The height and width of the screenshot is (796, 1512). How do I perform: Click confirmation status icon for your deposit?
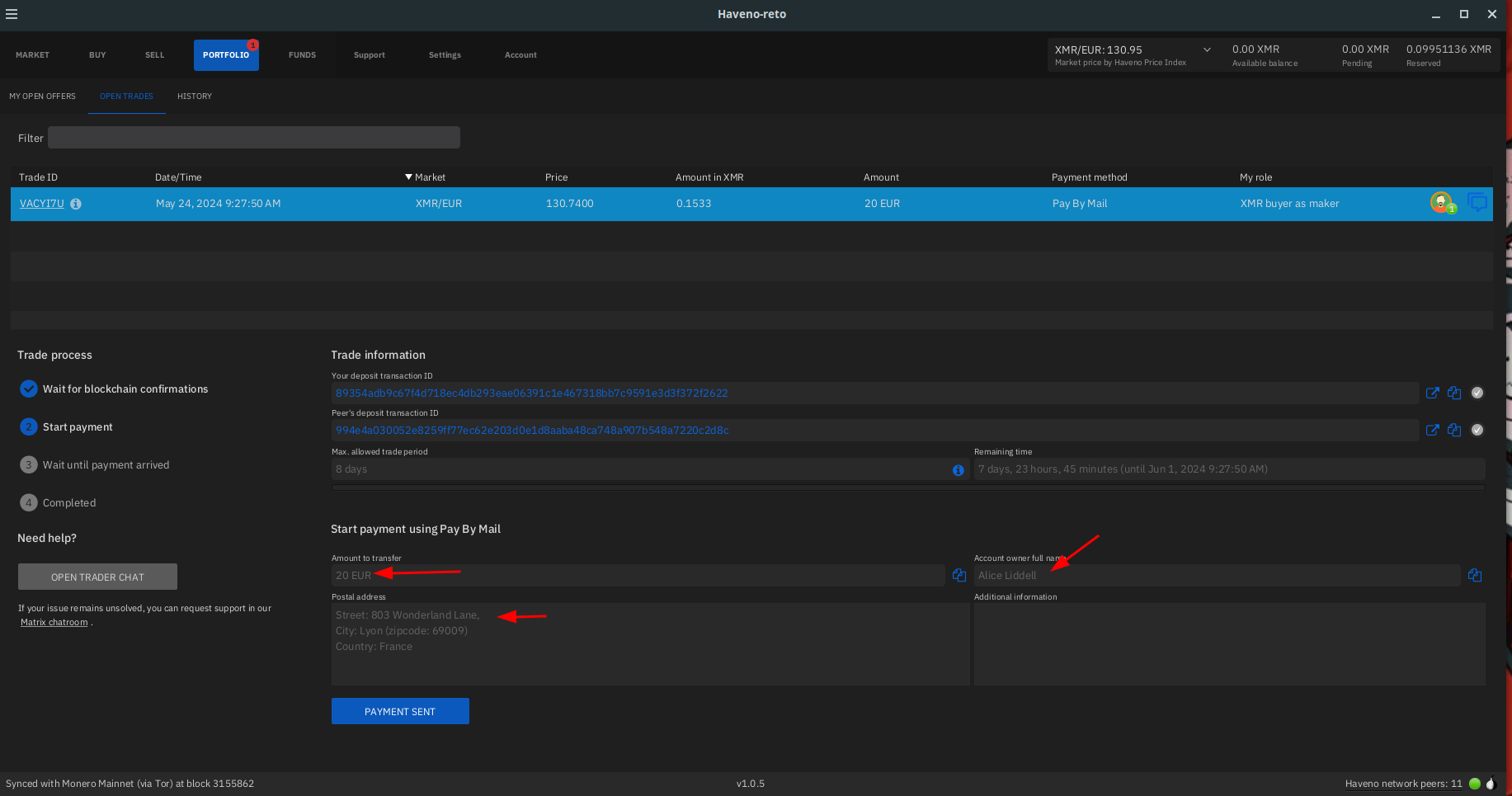(1477, 393)
